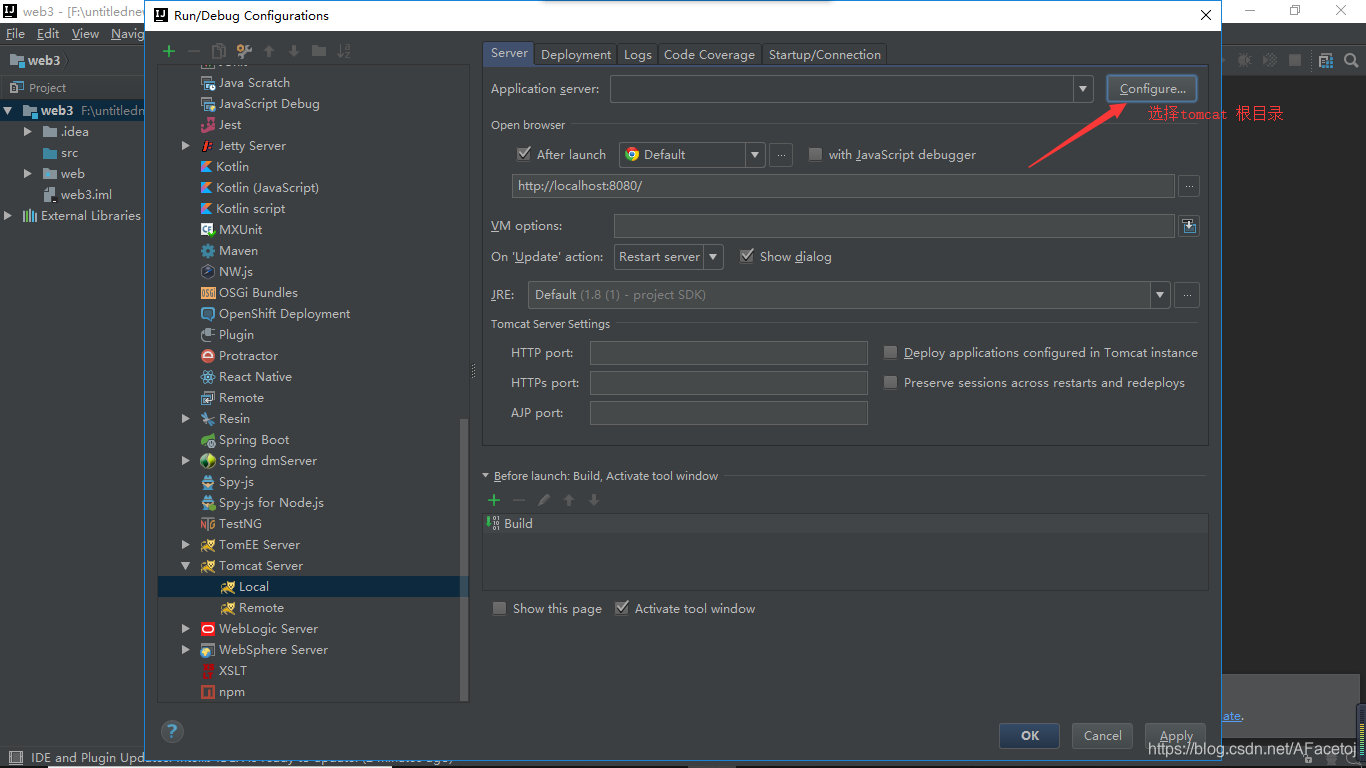Screen dimensions: 1366x768
Task: Expand the Jetty Server tree node
Action: [x=186, y=146]
